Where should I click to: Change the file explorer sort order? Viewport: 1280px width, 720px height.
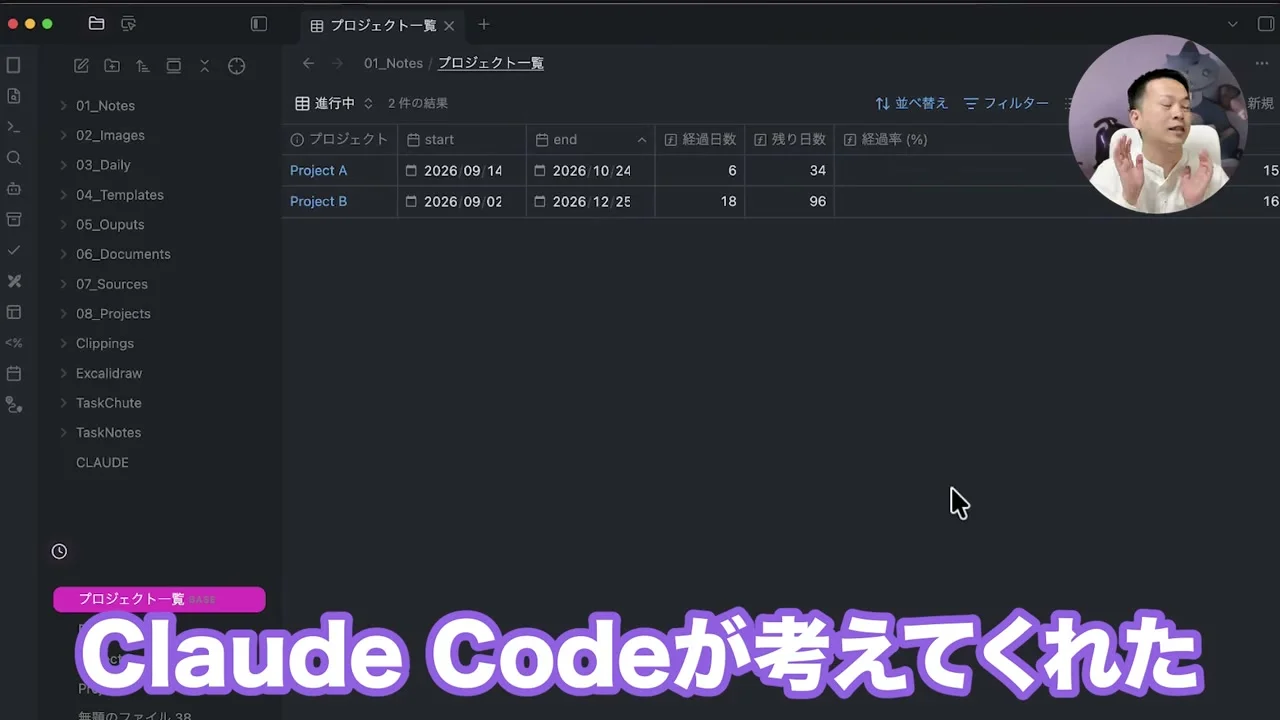143,66
